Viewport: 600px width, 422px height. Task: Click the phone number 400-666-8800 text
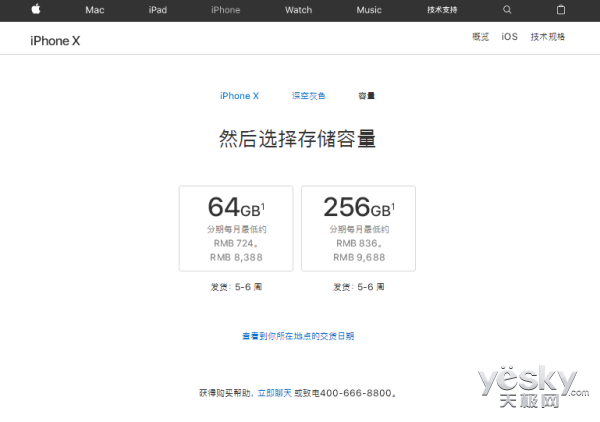(x=355, y=393)
